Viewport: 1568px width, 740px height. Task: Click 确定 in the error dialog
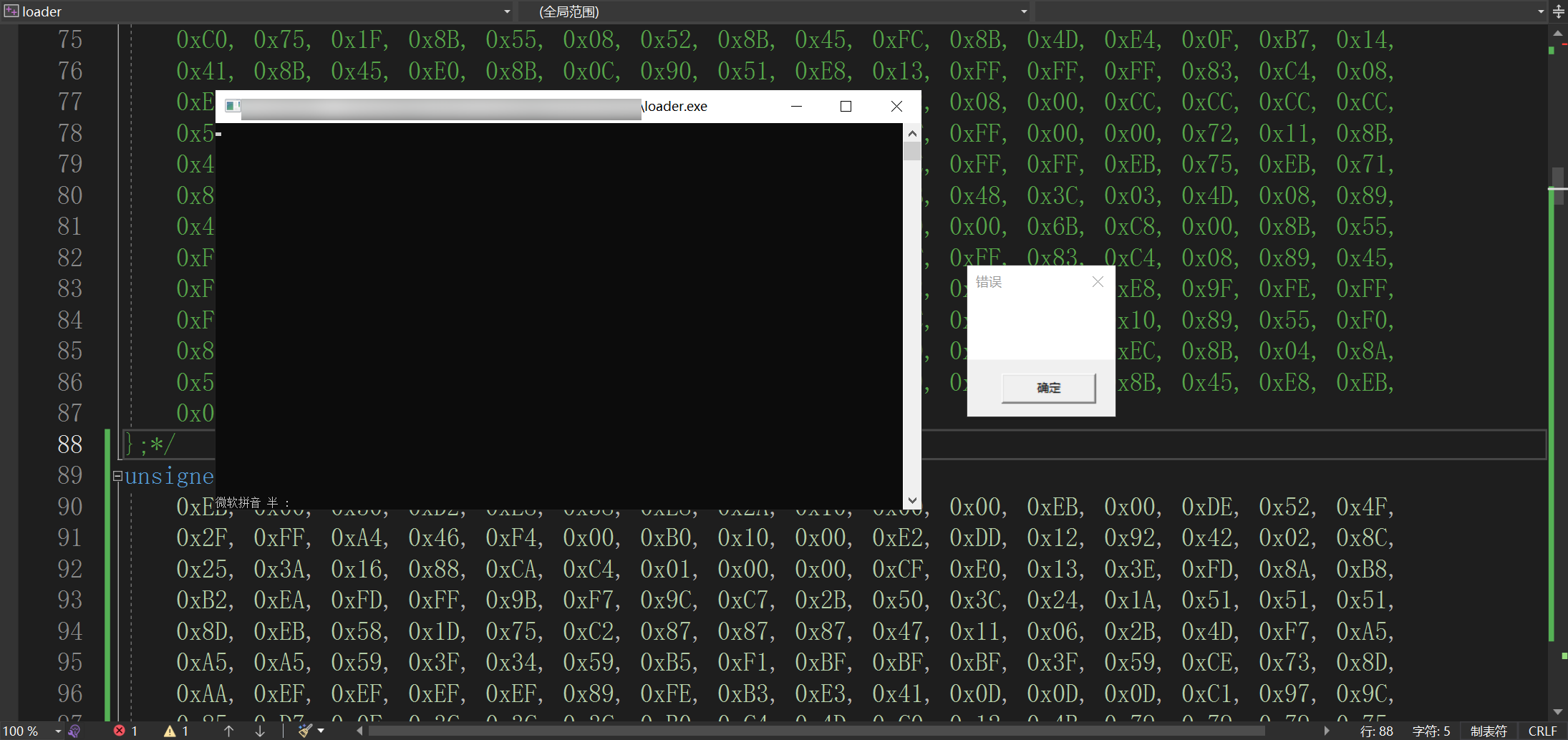click(1048, 387)
